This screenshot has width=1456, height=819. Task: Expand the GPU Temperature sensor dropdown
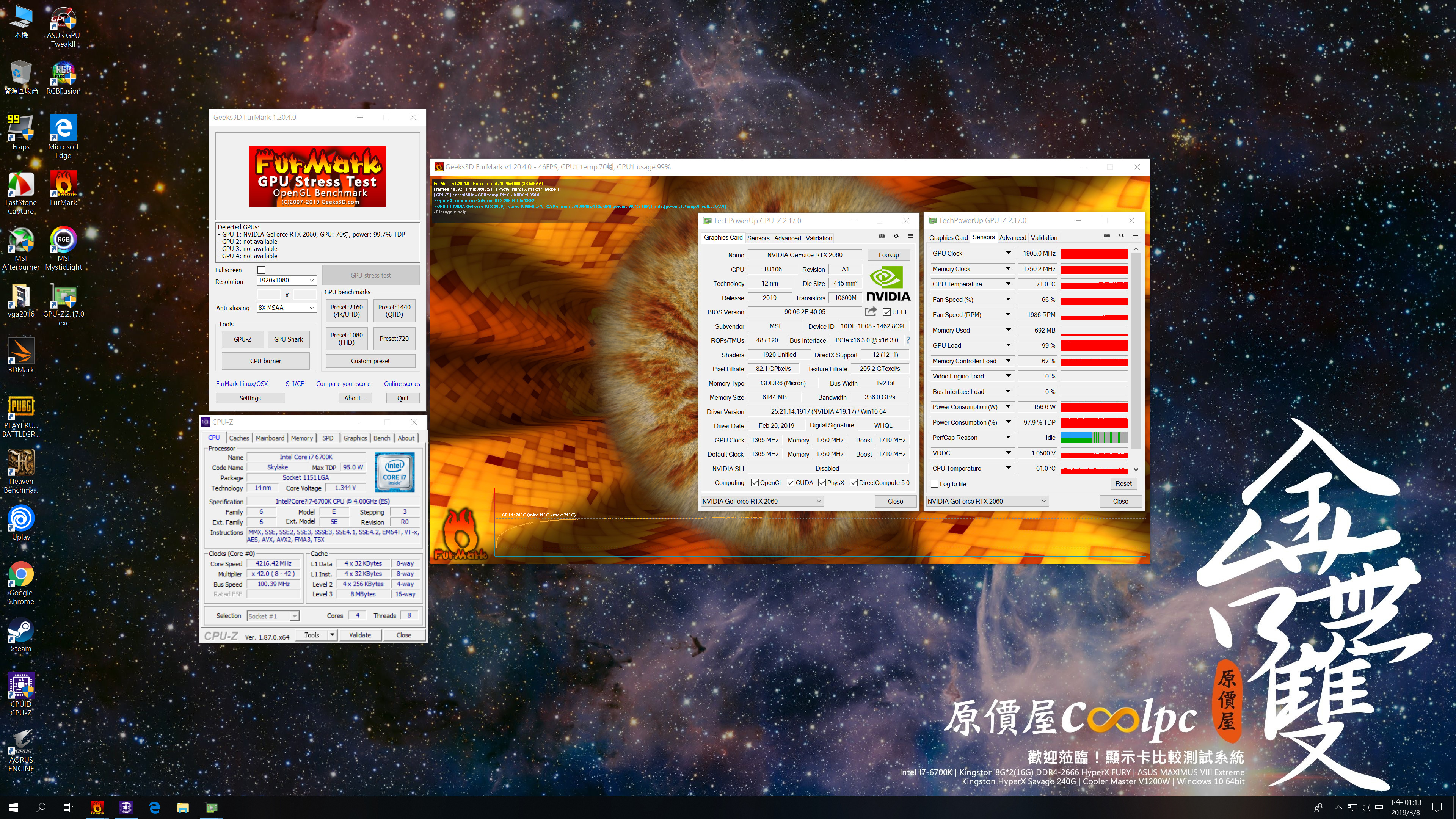point(1008,284)
